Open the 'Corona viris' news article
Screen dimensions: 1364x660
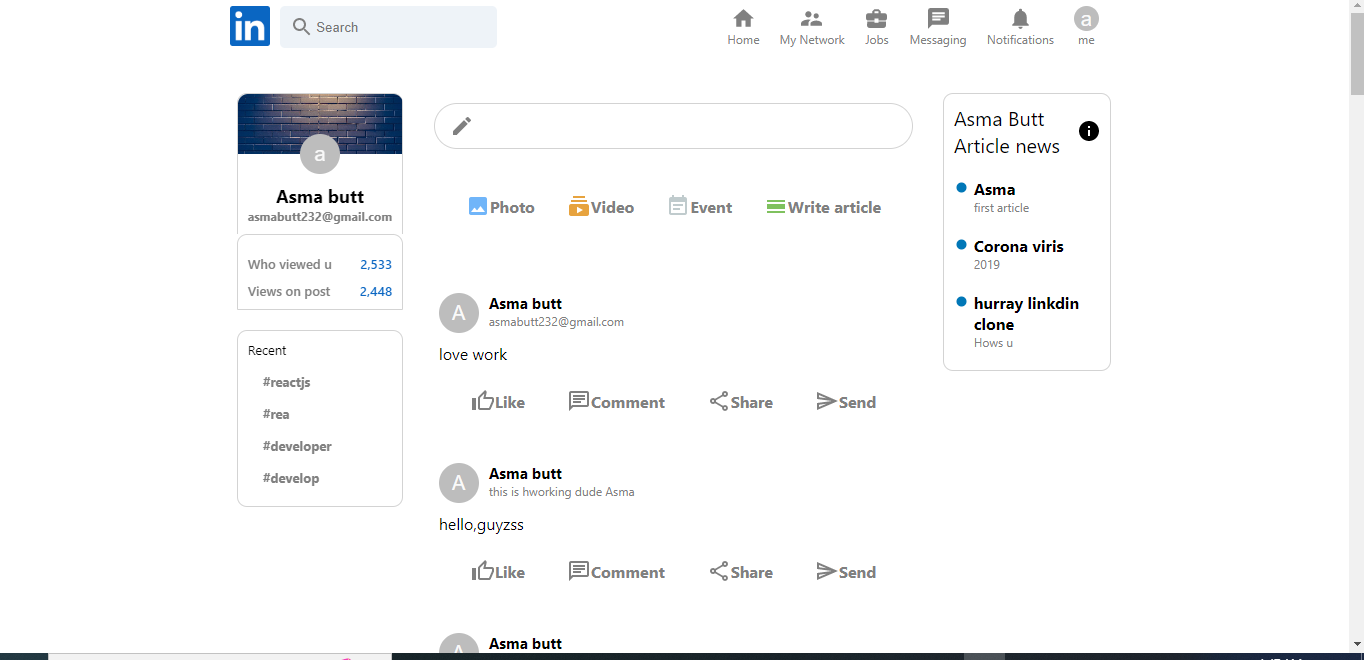1018,246
